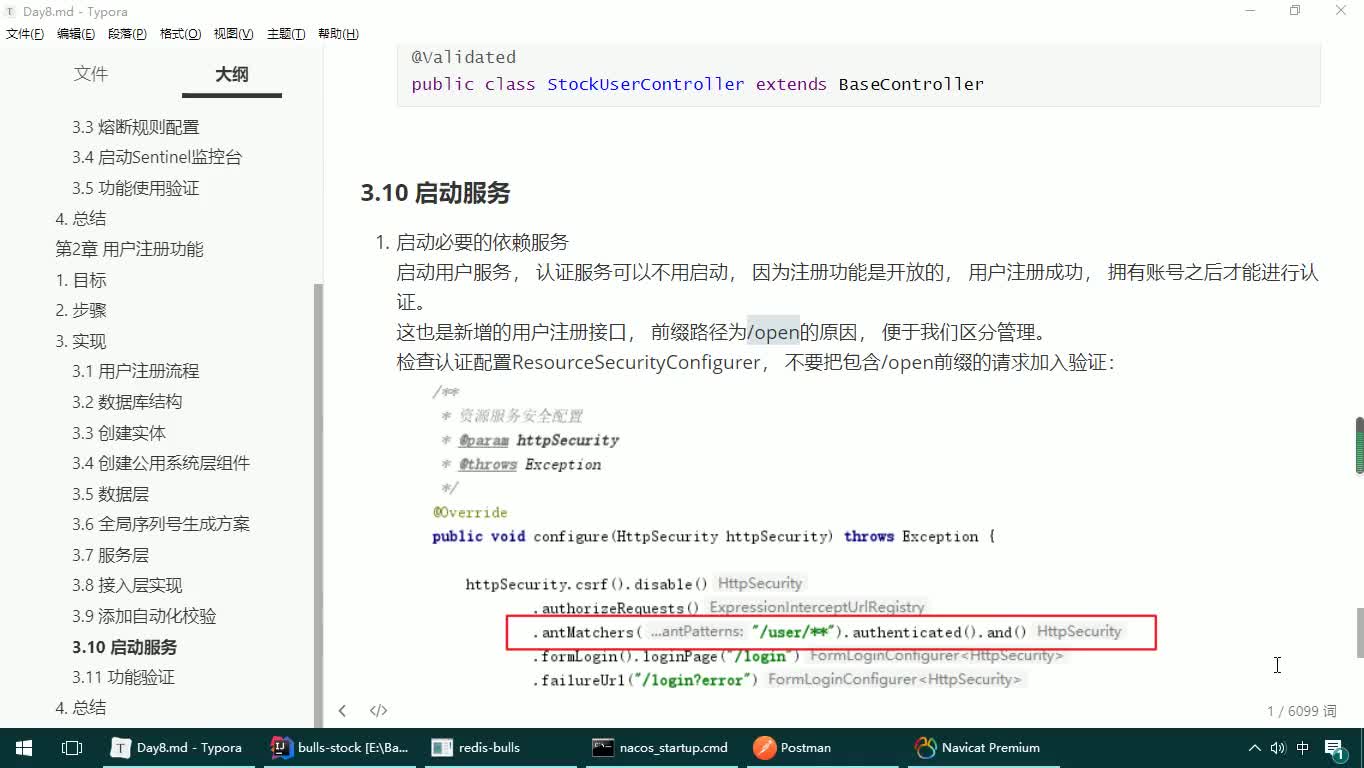1364x768 pixels.
Task: Open the 文件(F) menu
Action: tap(25, 34)
